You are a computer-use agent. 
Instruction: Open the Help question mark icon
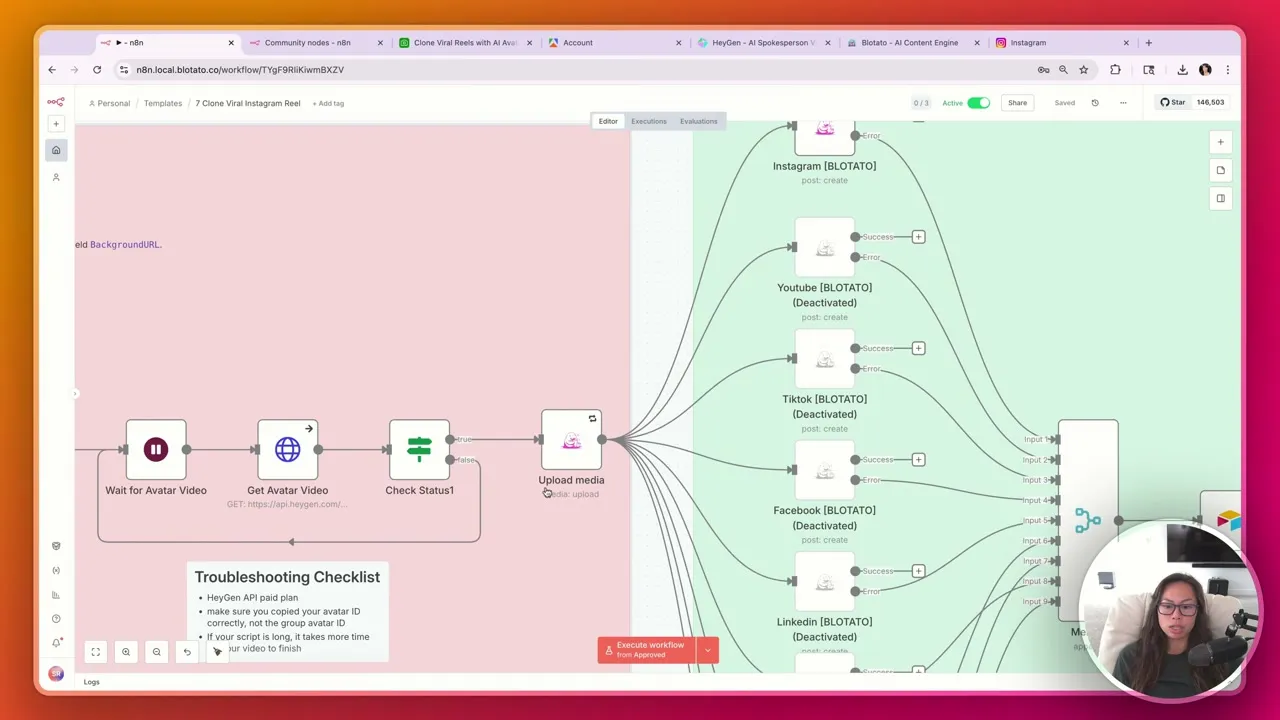[x=56, y=619]
